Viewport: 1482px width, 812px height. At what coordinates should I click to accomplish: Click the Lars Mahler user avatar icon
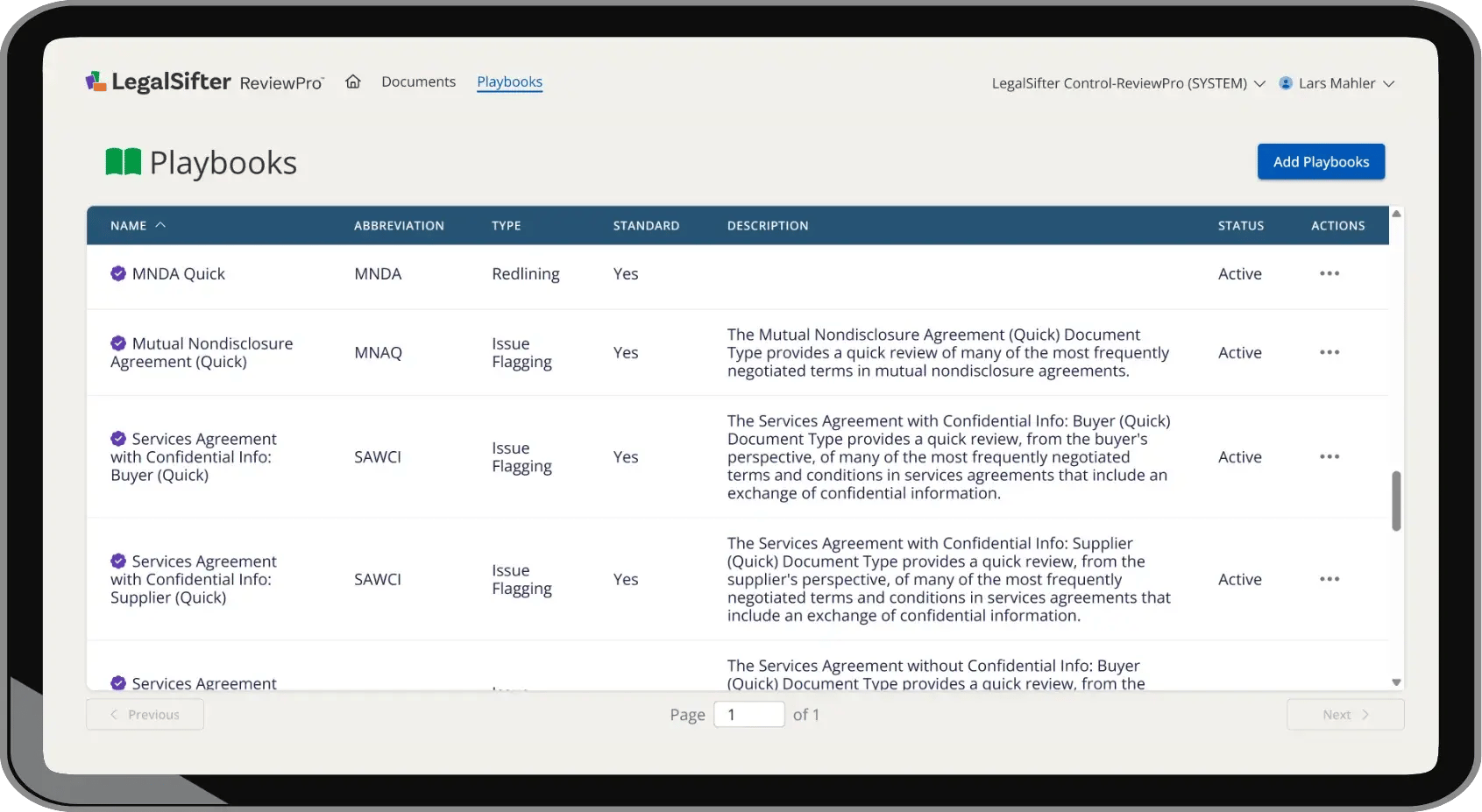[1286, 82]
